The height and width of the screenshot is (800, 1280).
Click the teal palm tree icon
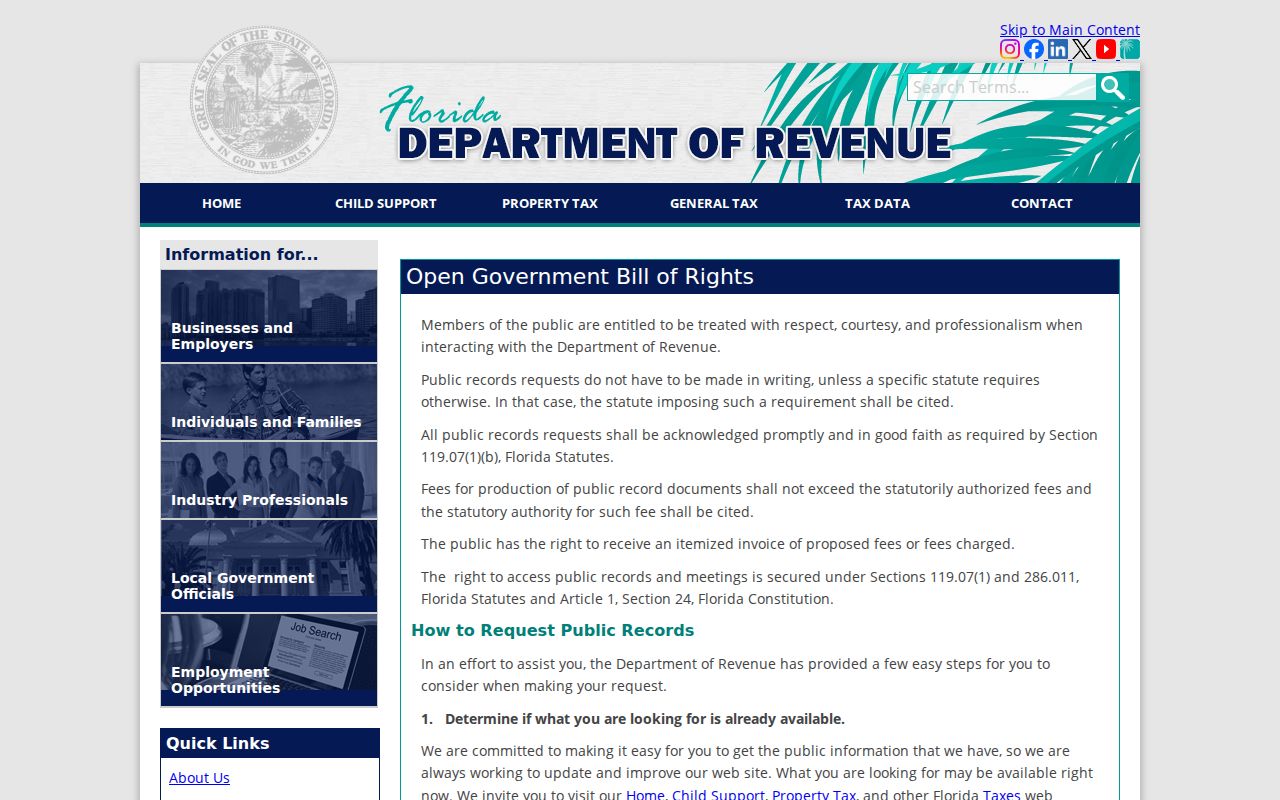click(1130, 49)
